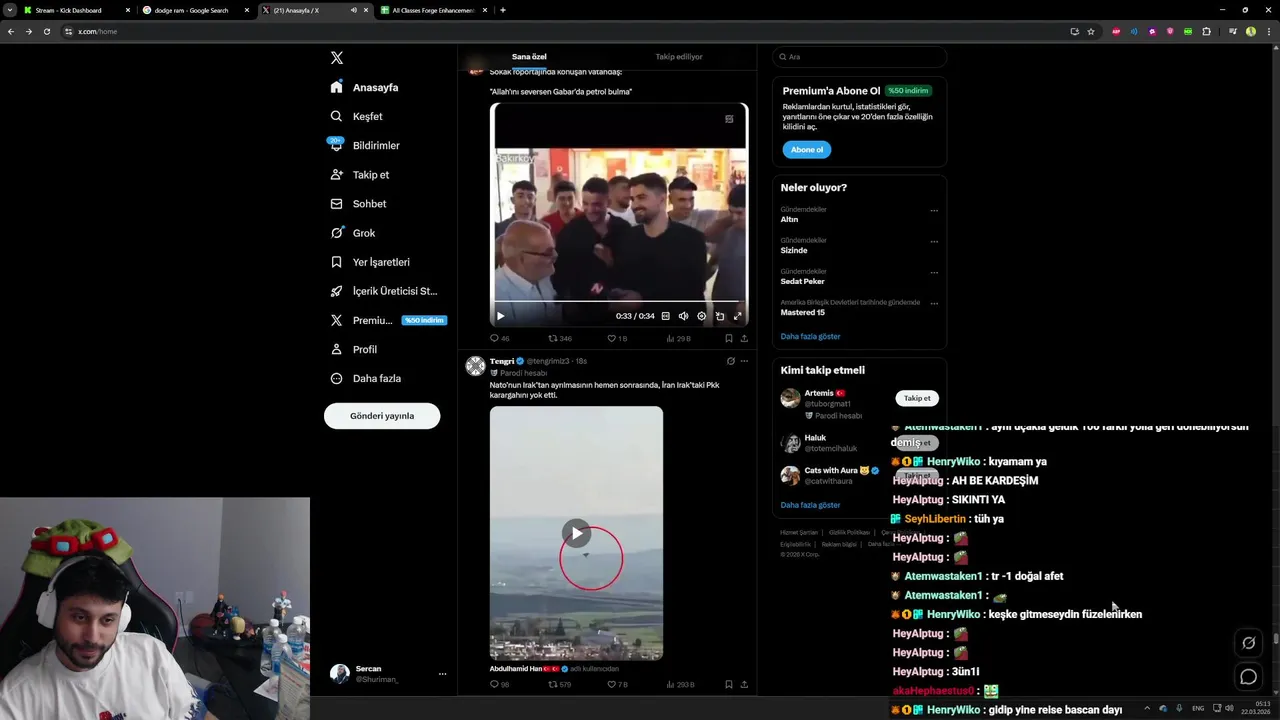
Task: Reply to Tengri post with 98 replies
Action: [x=500, y=684]
